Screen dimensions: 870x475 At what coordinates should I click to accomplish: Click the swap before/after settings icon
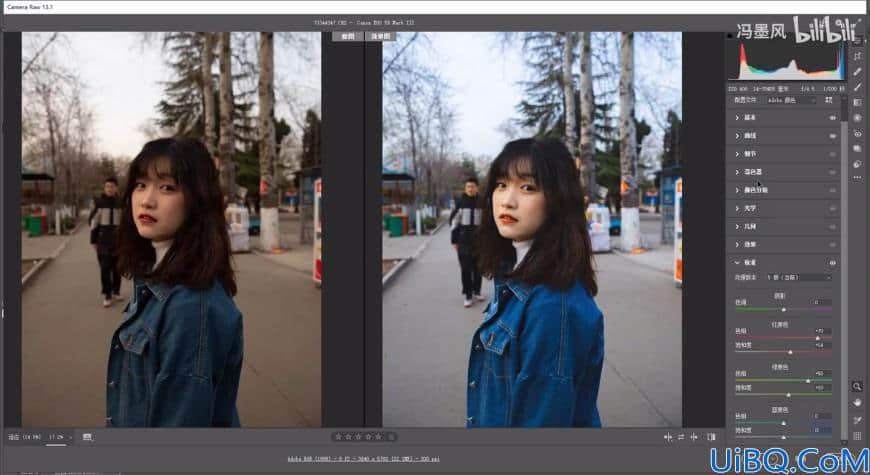pos(681,437)
